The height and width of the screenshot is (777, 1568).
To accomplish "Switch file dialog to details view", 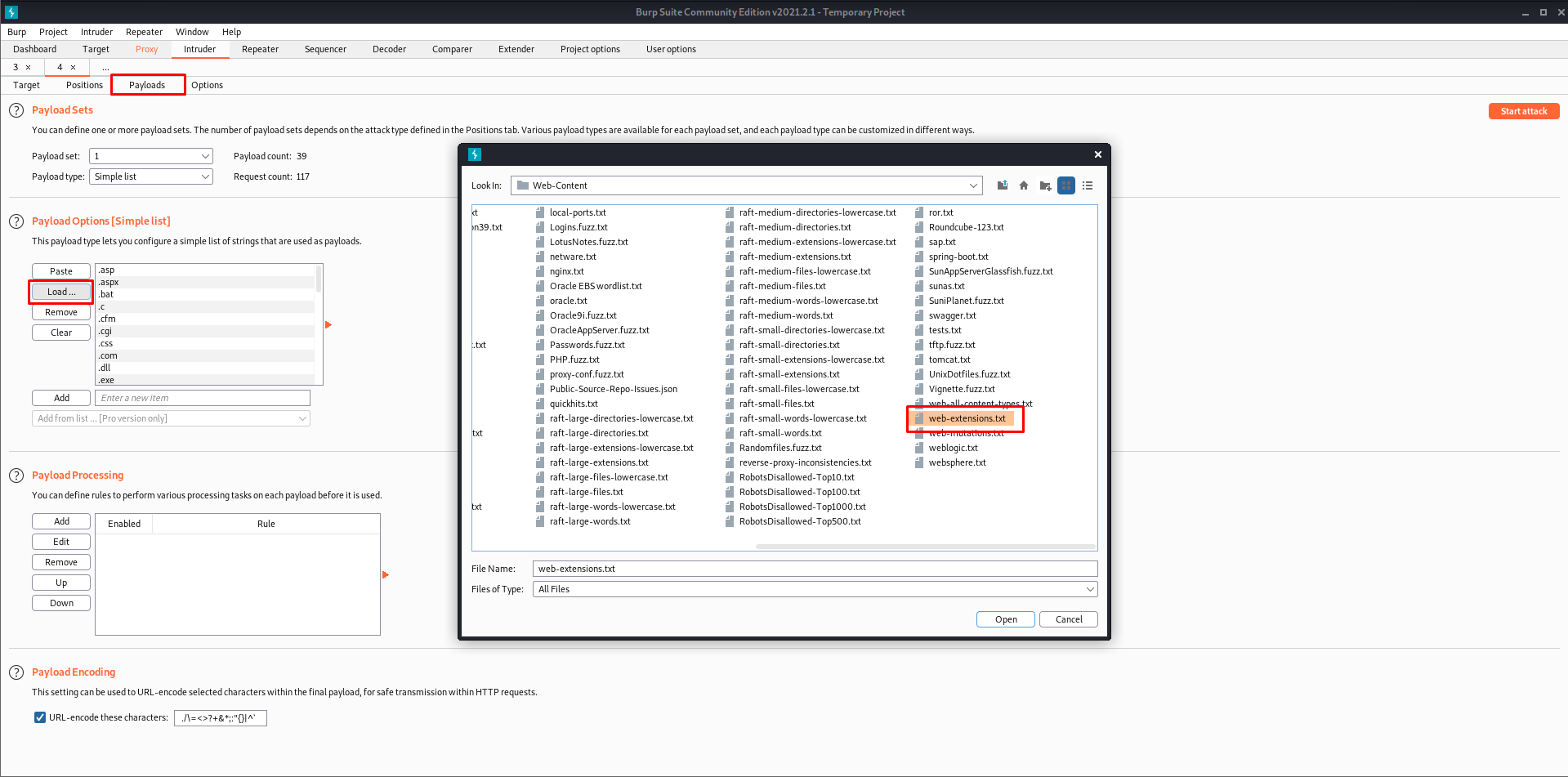I will pyautogui.click(x=1088, y=185).
